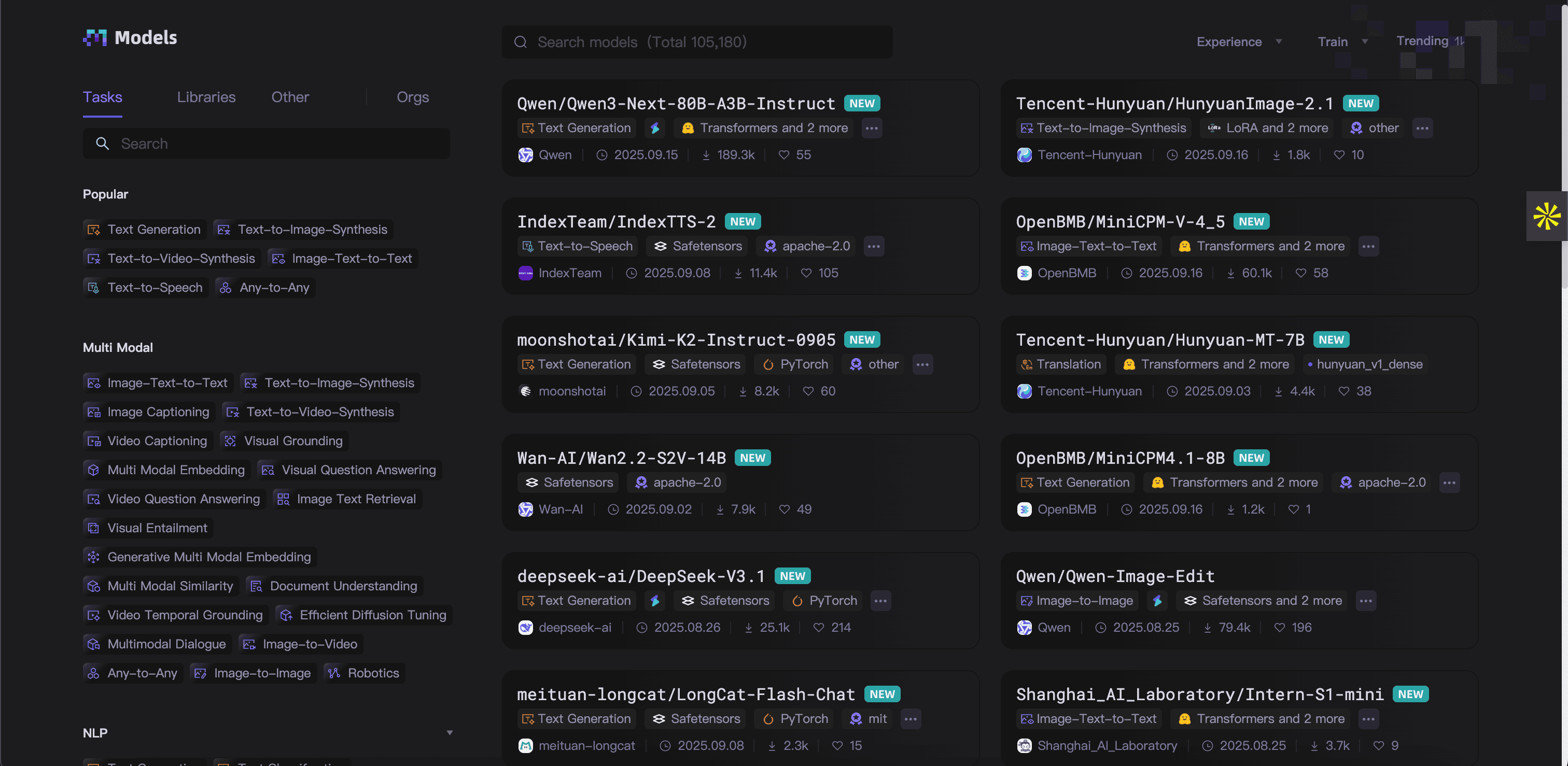Click the deepseek-ai organization avatar
This screenshot has height=766, width=1568.
tap(525, 627)
